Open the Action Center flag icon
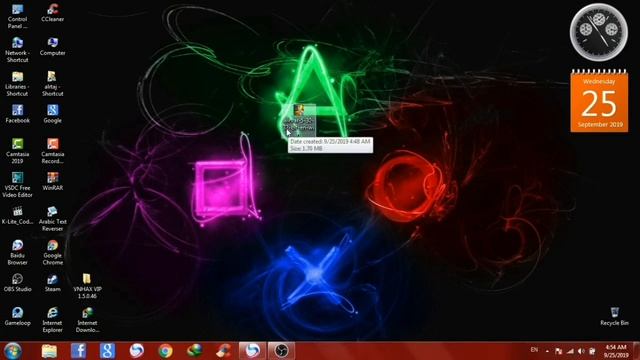Image resolution: width=640 pixels, height=360 pixels. [x=558, y=351]
